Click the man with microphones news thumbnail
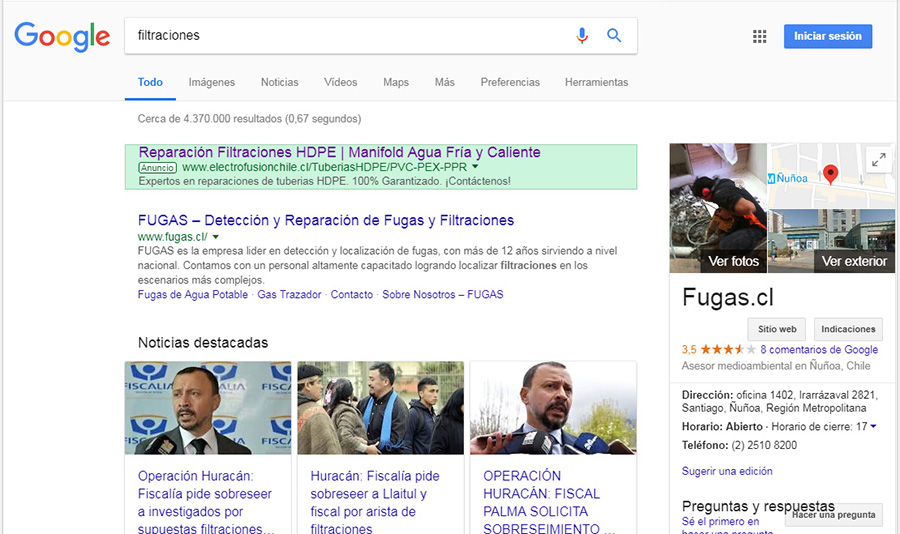Screen dimensions: 900x534 pyautogui.click(x=553, y=408)
